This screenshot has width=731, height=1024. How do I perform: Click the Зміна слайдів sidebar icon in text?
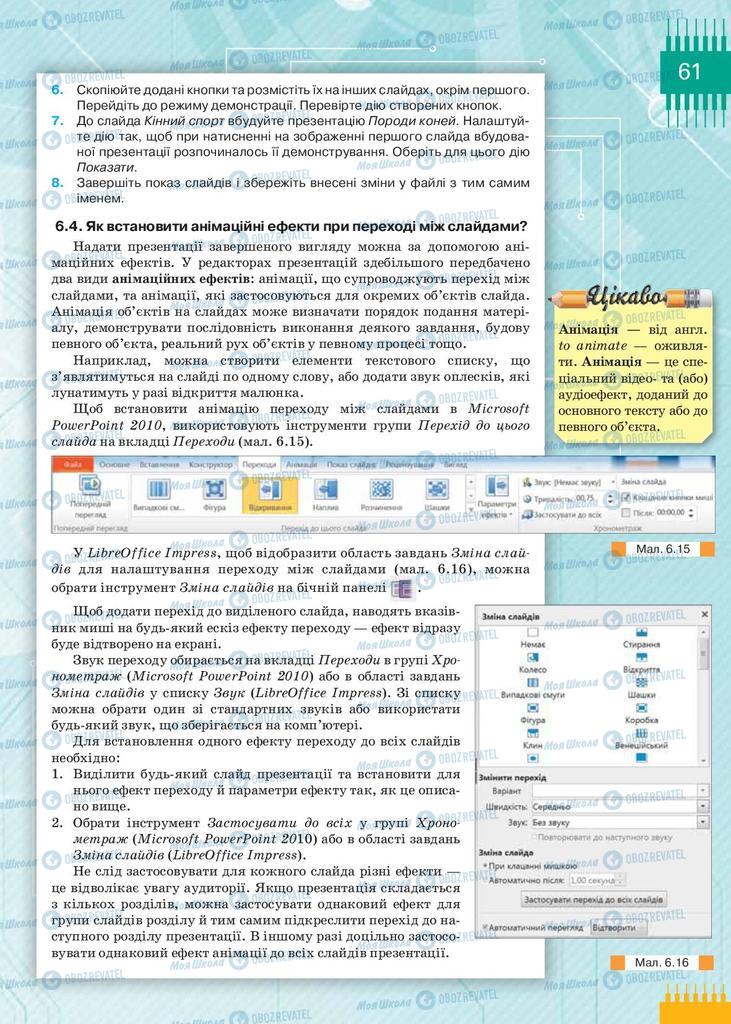400,587
